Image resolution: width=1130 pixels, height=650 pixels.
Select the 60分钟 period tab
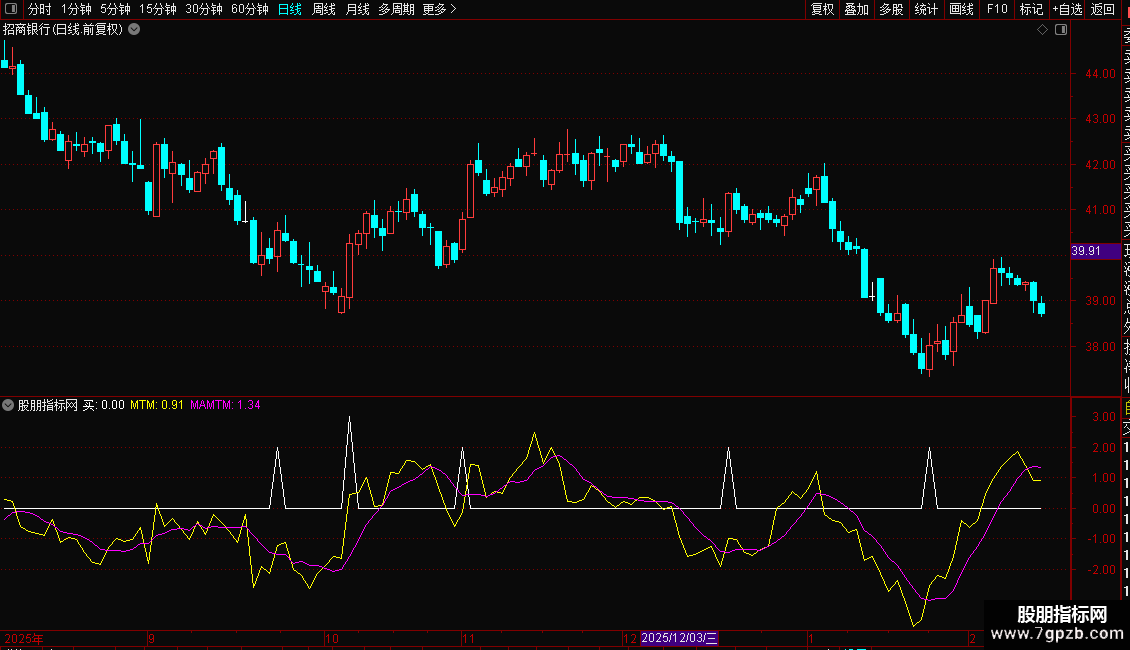[250, 9]
